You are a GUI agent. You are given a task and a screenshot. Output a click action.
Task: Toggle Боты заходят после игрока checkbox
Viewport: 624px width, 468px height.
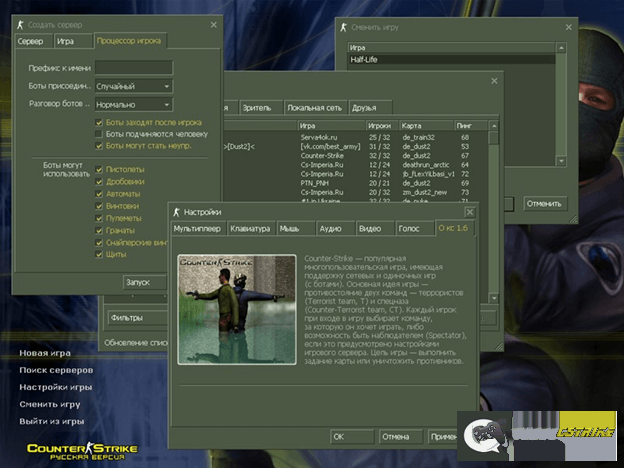coord(99,123)
